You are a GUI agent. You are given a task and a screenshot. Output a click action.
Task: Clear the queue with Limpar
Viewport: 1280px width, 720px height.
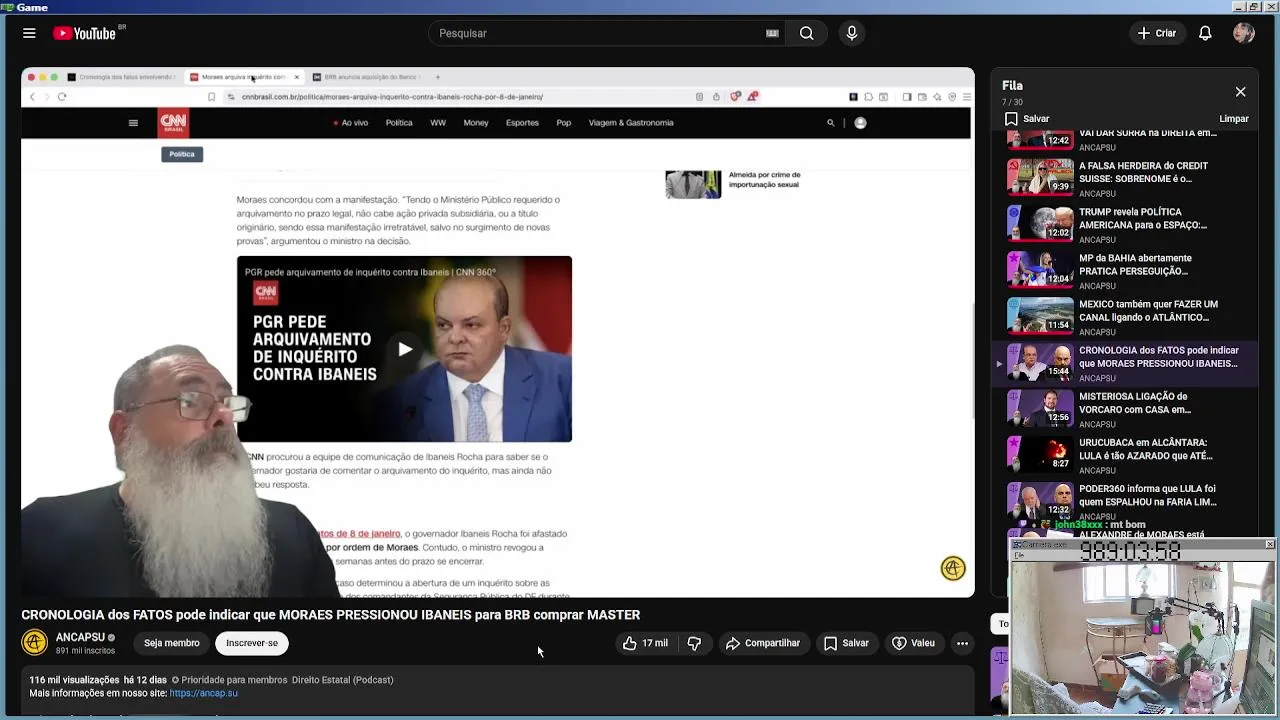(x=1234, y=119)
